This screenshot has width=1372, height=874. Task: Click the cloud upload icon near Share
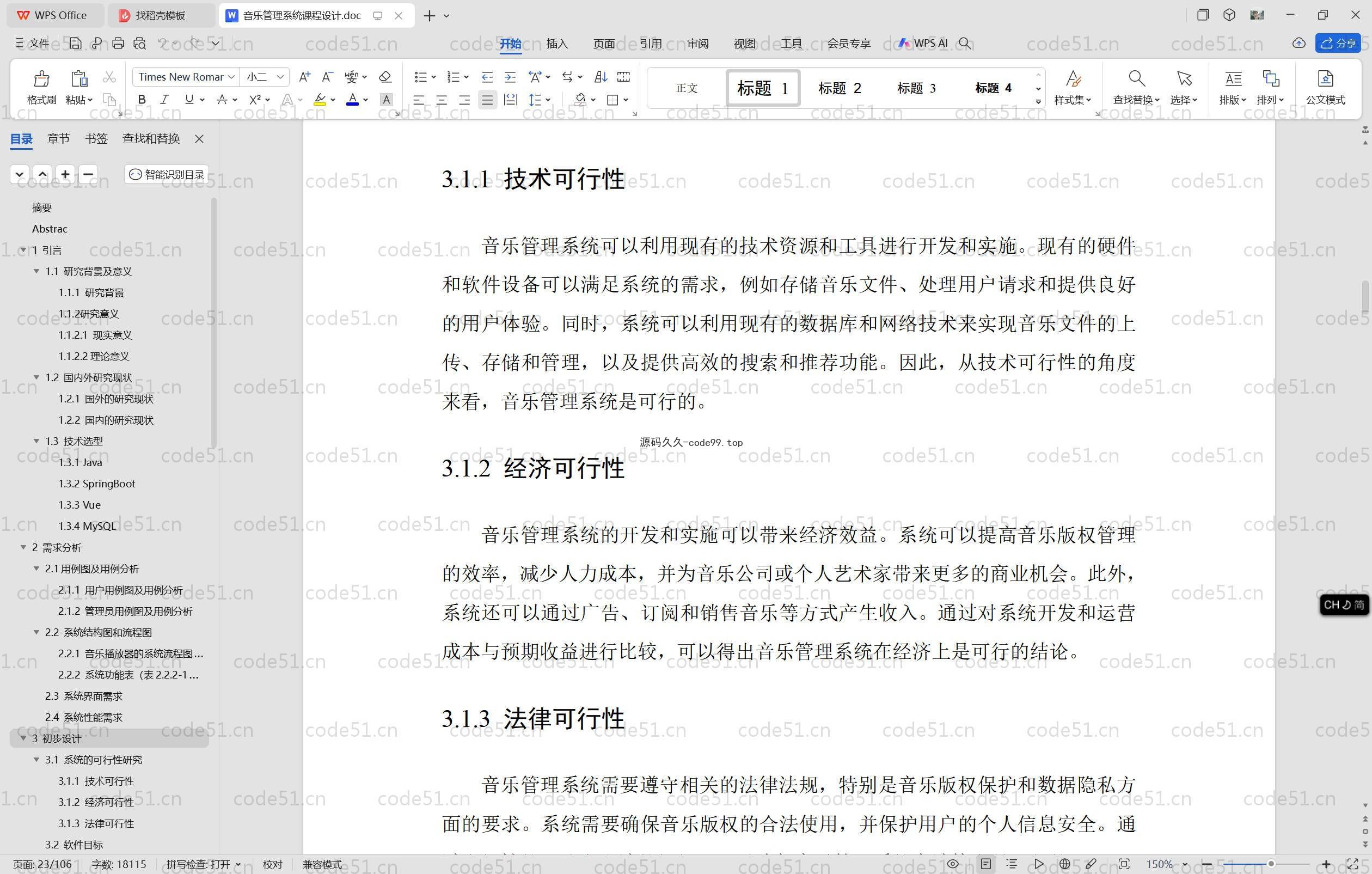point(1298,44)
